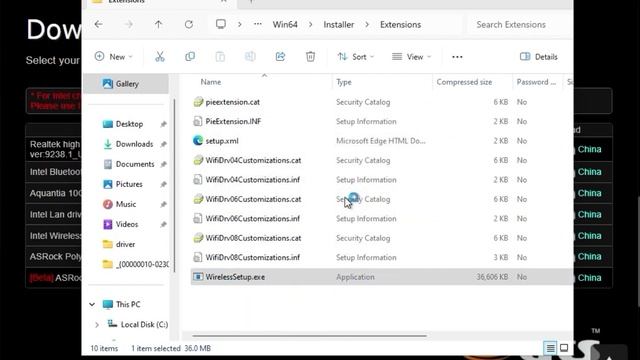Delete with the trash can icon
This screenshot has width=640, height=360.
point(310,57)
